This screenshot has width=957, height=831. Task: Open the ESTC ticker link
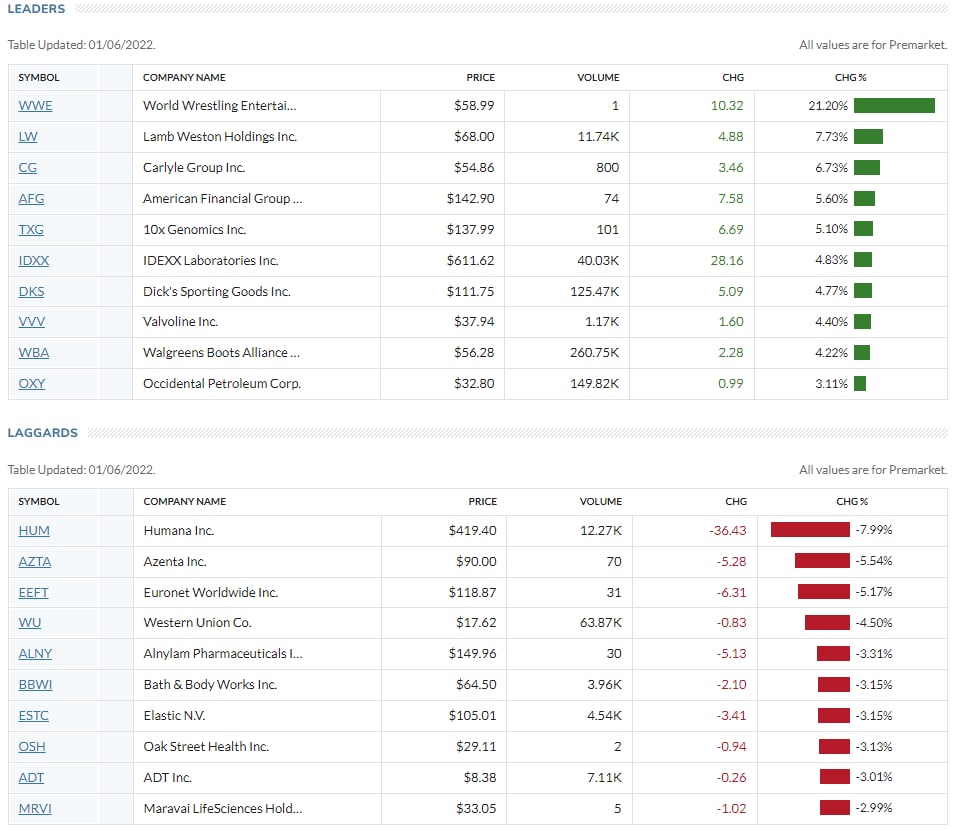33,716
